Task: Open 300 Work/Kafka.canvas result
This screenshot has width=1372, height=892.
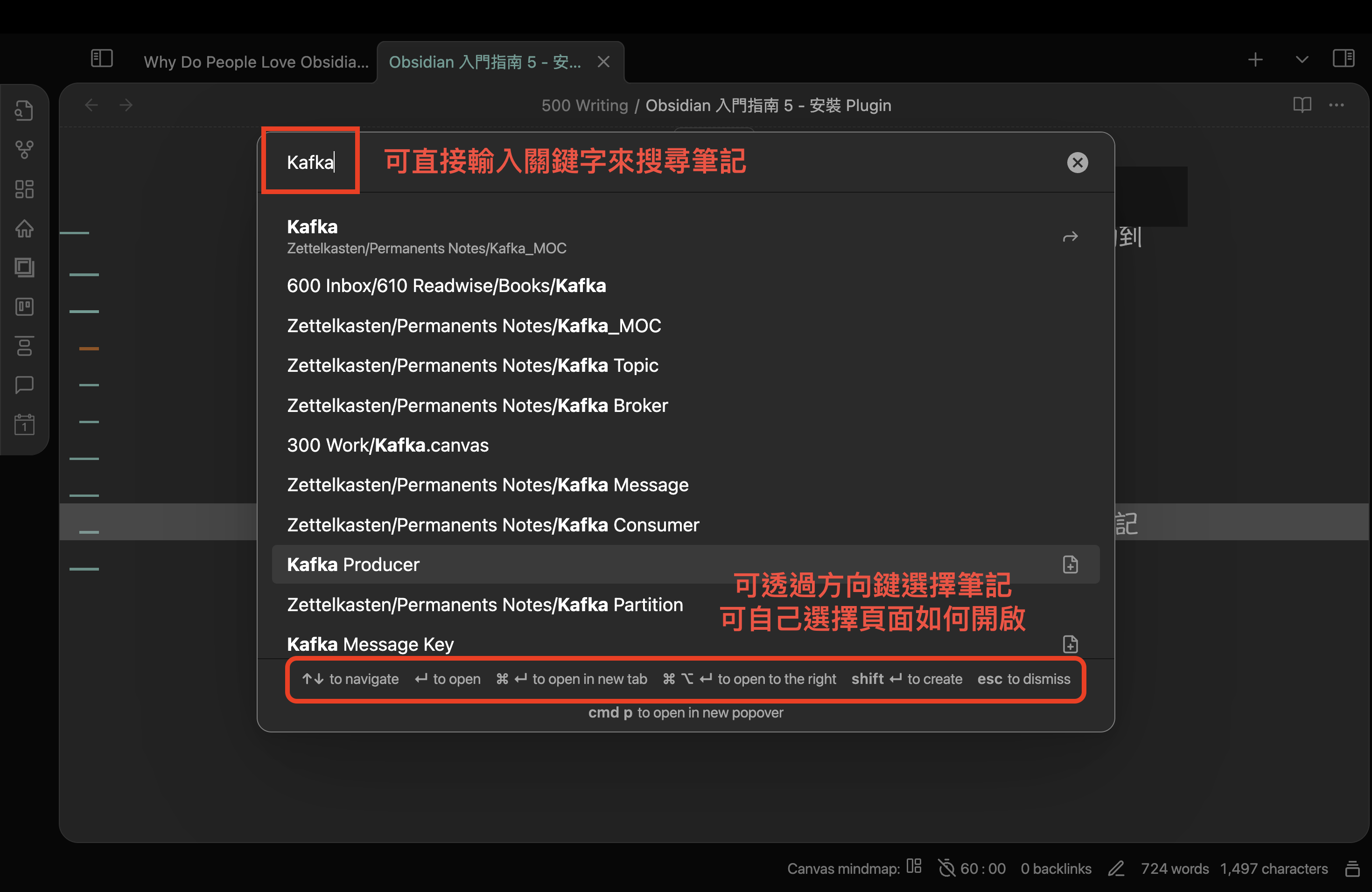Action: (686, 446)
